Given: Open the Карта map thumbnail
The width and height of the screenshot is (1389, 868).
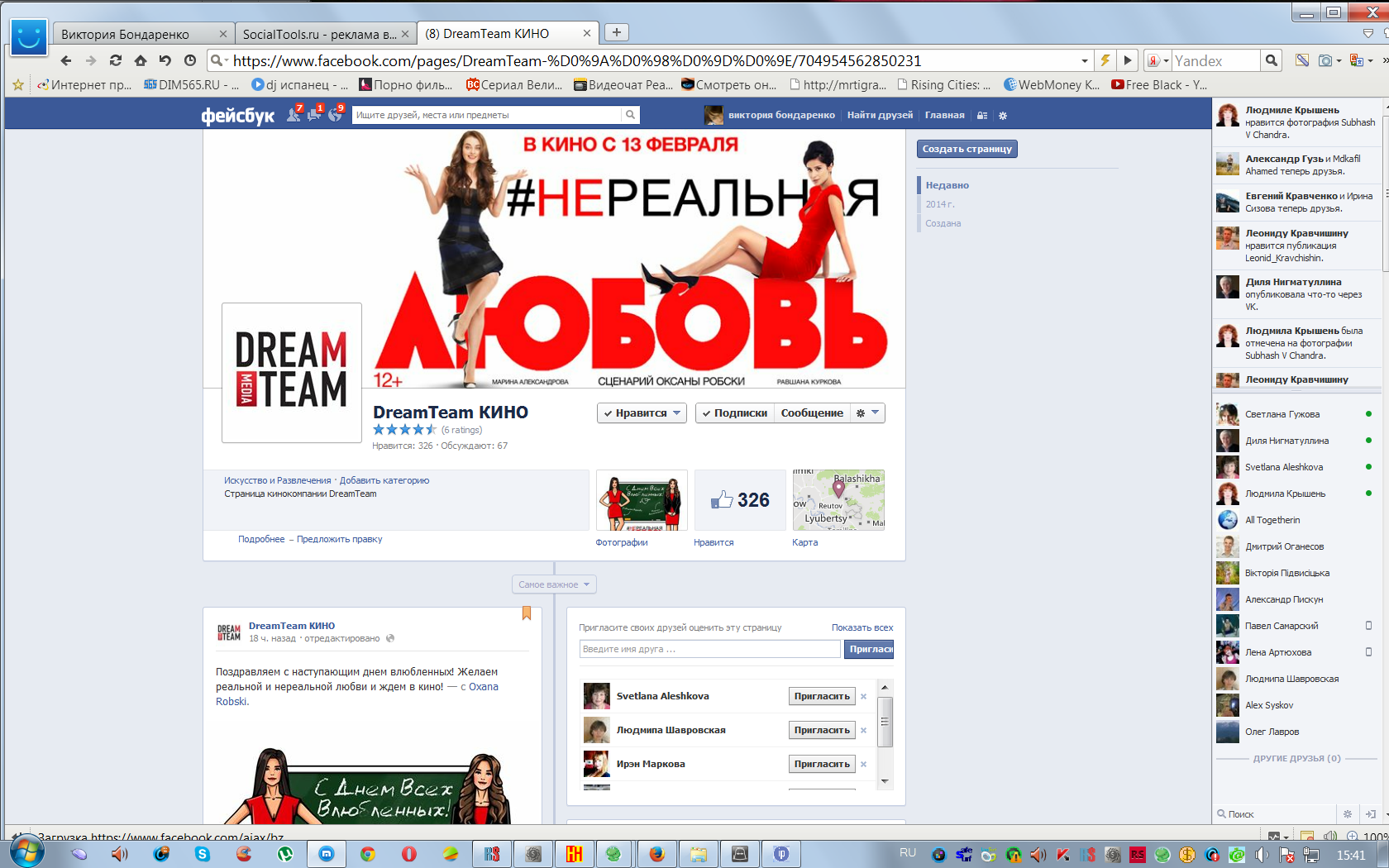Looking at the screenshot, I should click(x=838, y=500).
